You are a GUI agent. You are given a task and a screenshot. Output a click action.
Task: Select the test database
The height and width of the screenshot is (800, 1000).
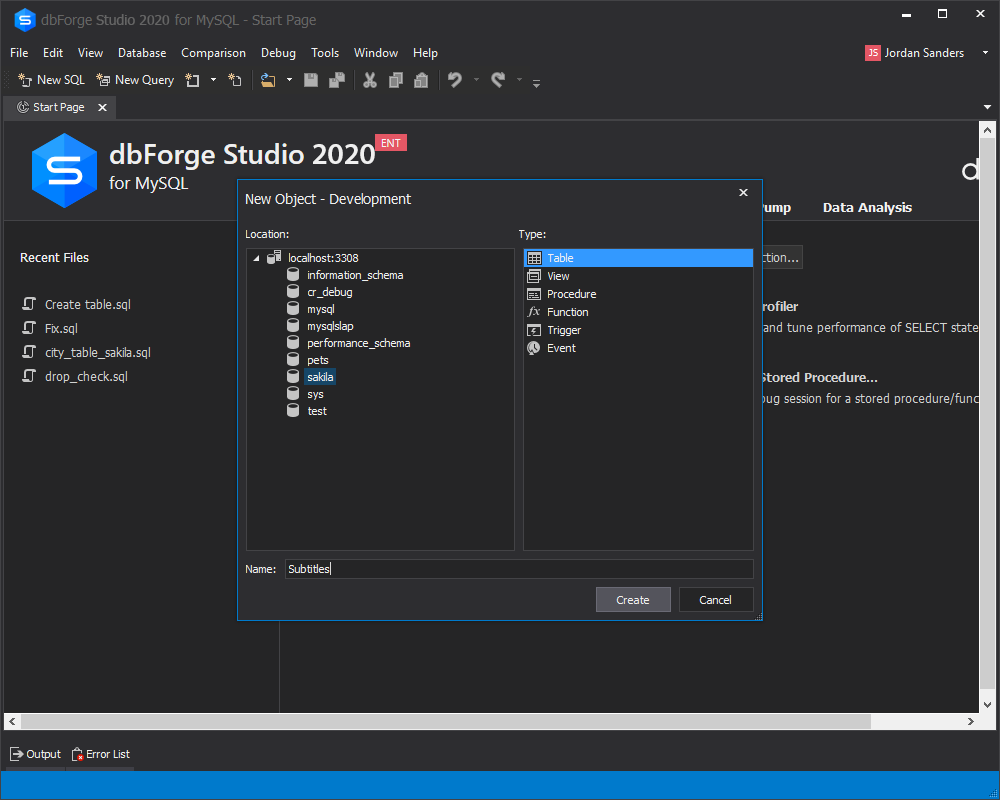(x=317, y=411)
